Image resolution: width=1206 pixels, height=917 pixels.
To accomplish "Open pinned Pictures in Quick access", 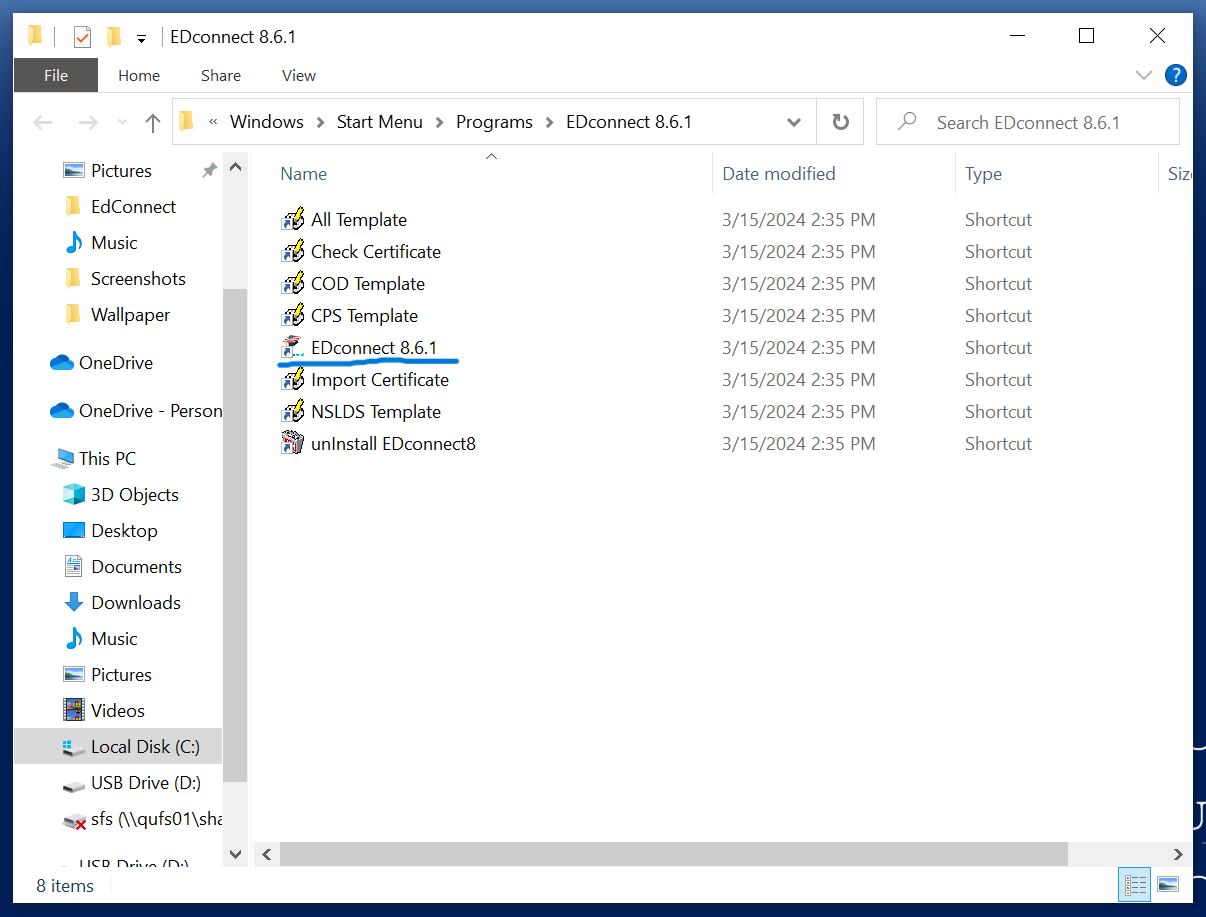I will point(107,171).
